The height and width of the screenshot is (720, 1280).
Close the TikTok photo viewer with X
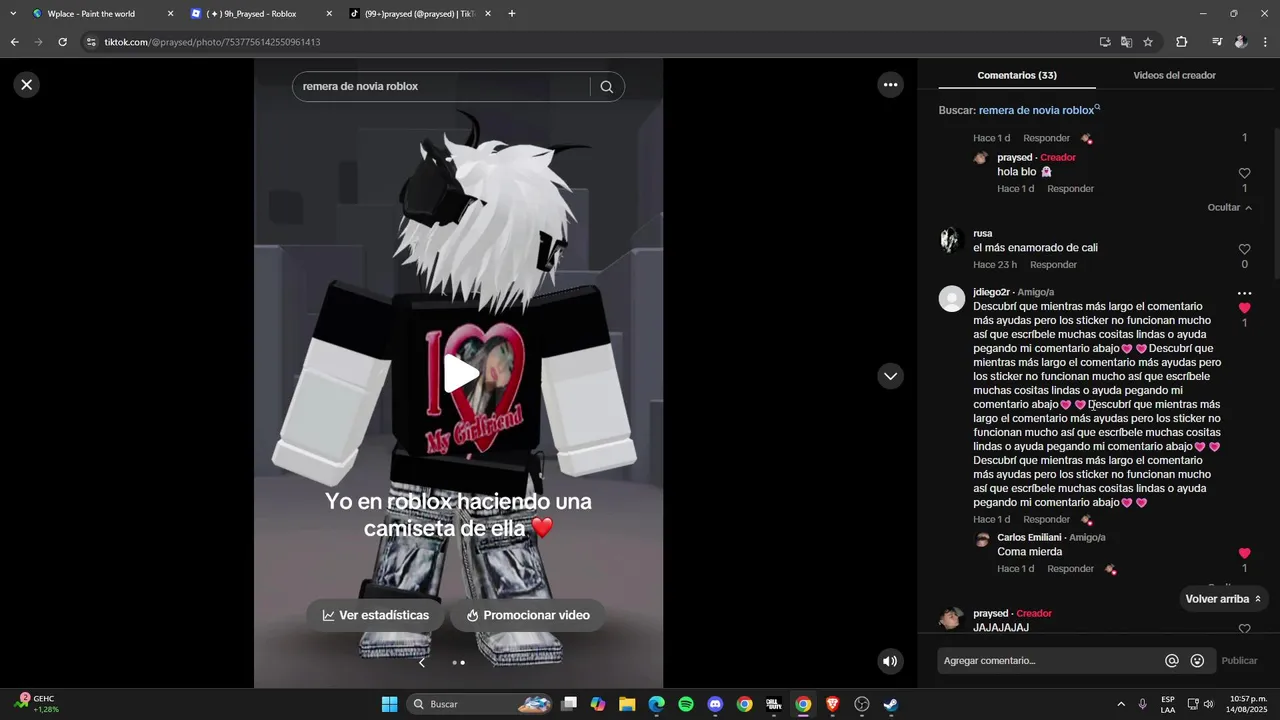point(27,85)
